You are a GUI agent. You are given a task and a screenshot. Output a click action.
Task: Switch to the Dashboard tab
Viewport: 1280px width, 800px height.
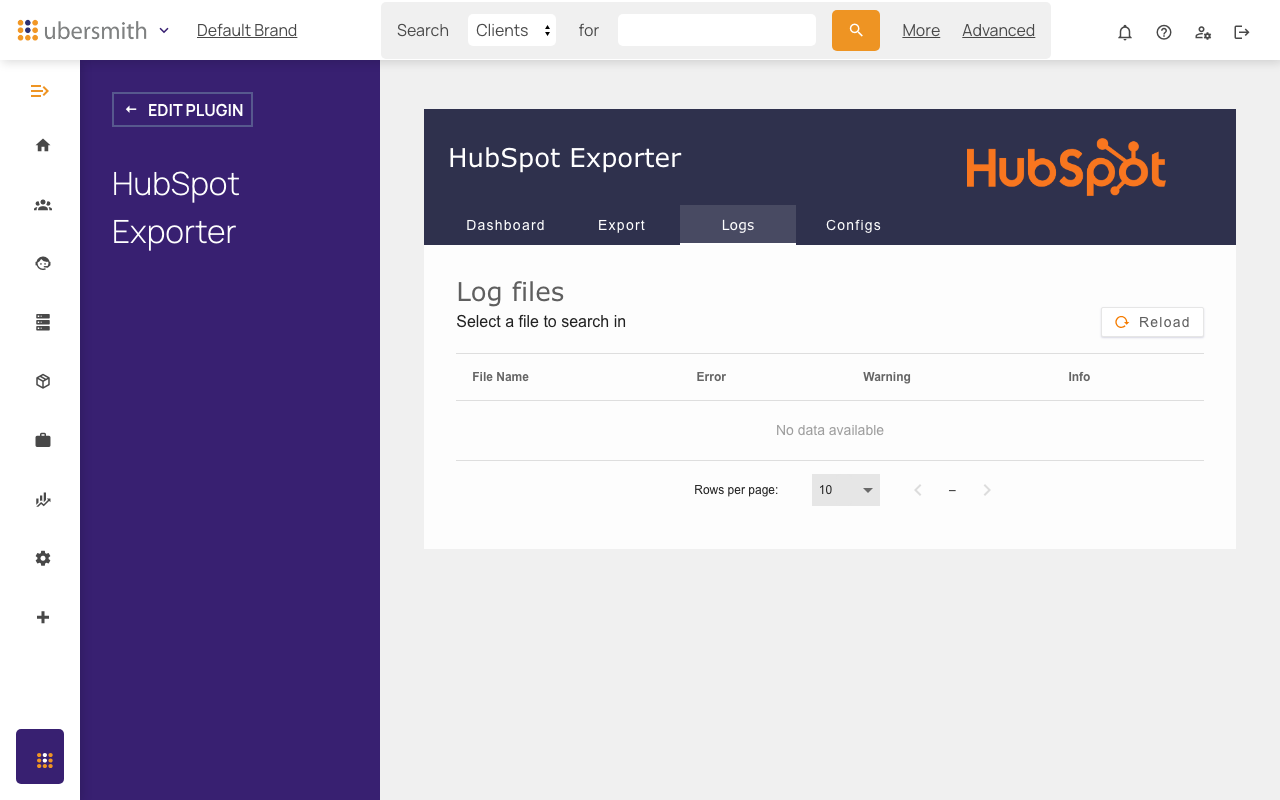pos(506,225)
